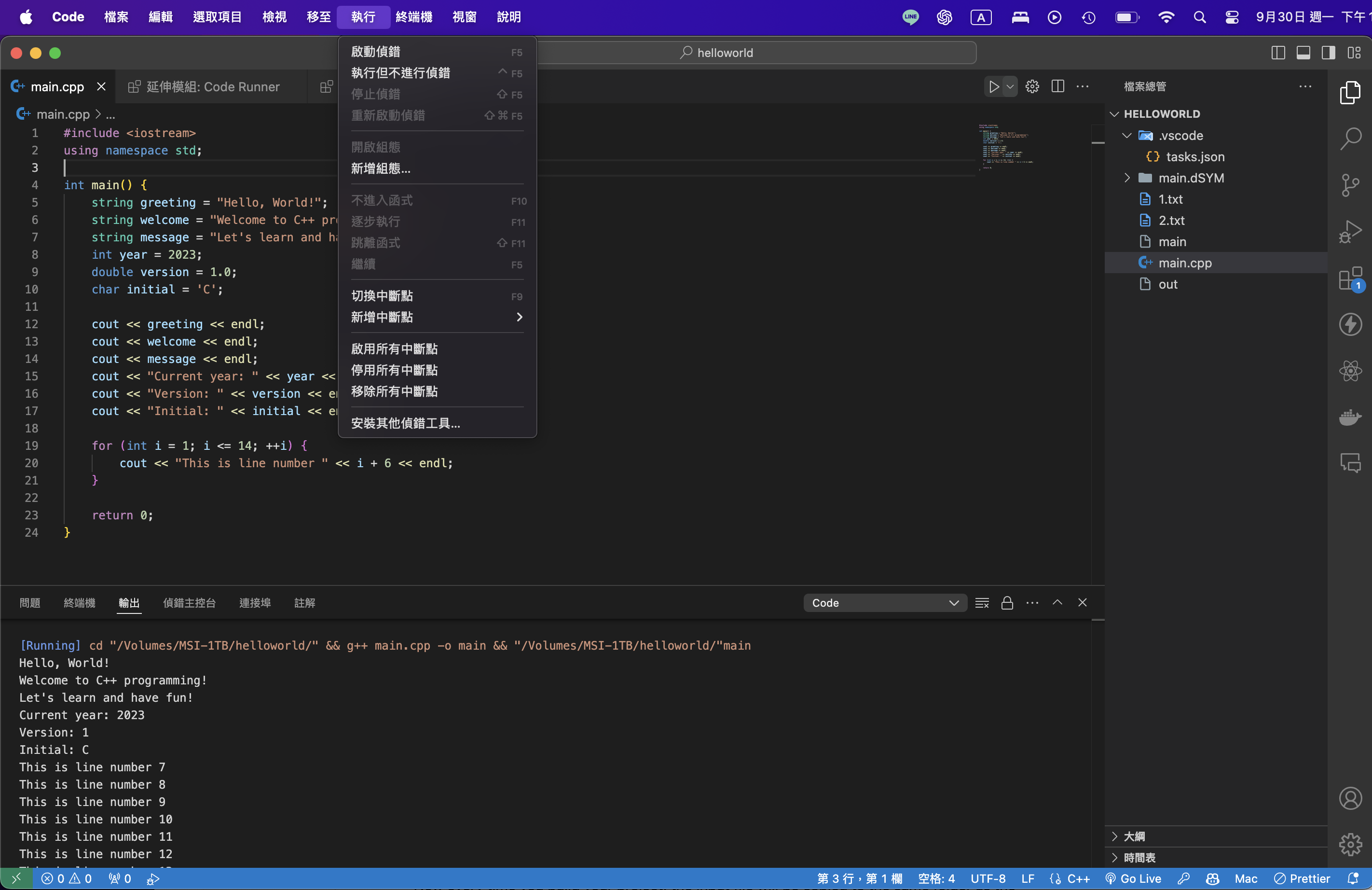Open the editor gear settings icon

click(x=1032, y=86)
